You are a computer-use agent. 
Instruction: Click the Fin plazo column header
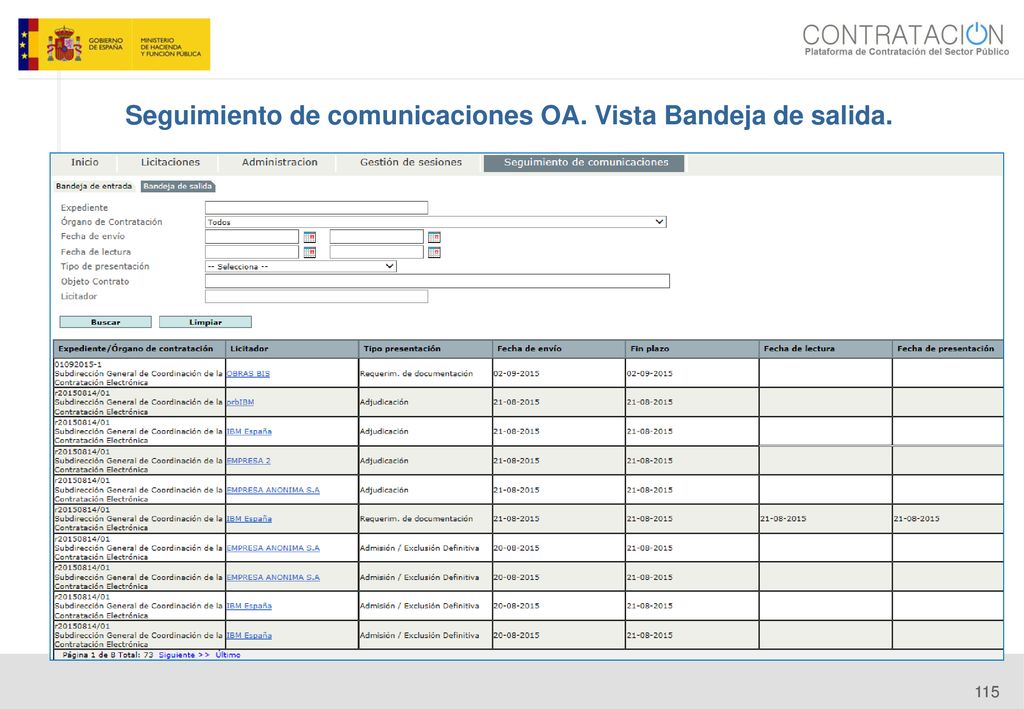692,349
